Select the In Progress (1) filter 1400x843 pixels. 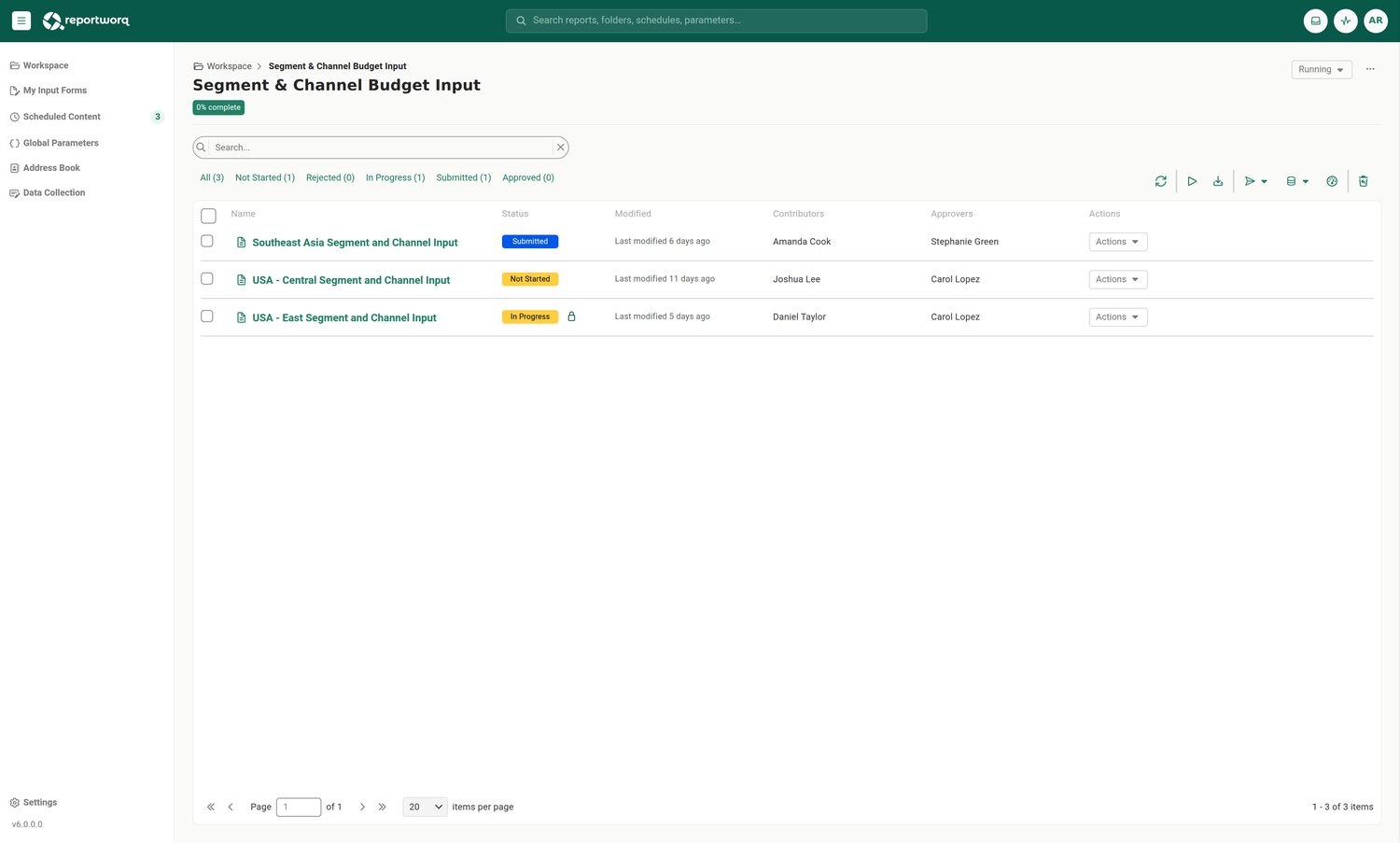(x=395, y=177)
